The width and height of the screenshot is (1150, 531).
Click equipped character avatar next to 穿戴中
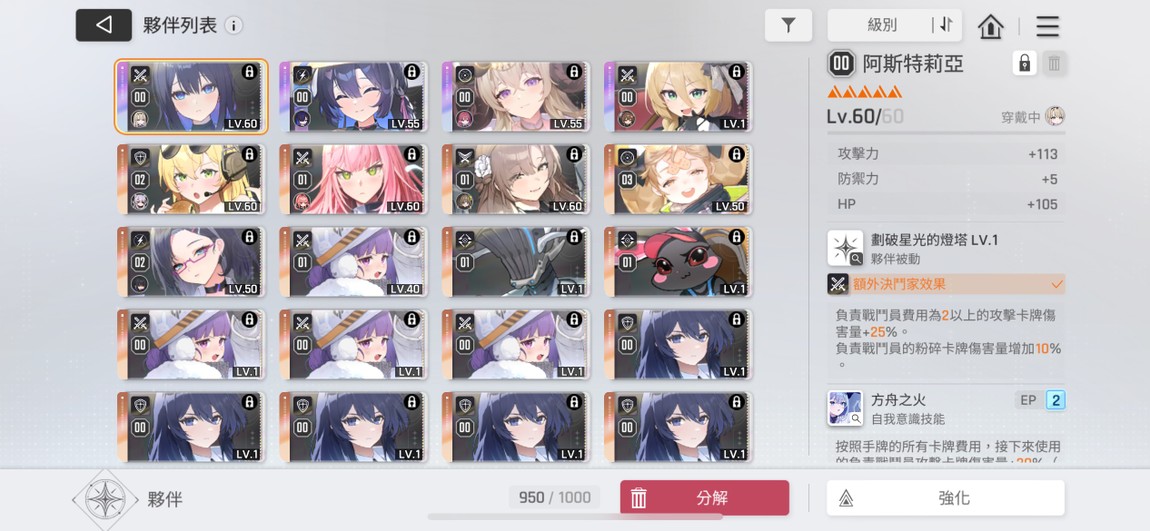1055,116
